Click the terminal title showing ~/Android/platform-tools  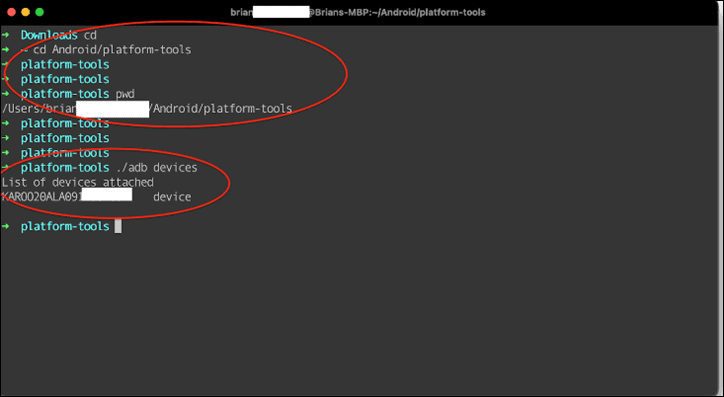[x=358, y=12]
